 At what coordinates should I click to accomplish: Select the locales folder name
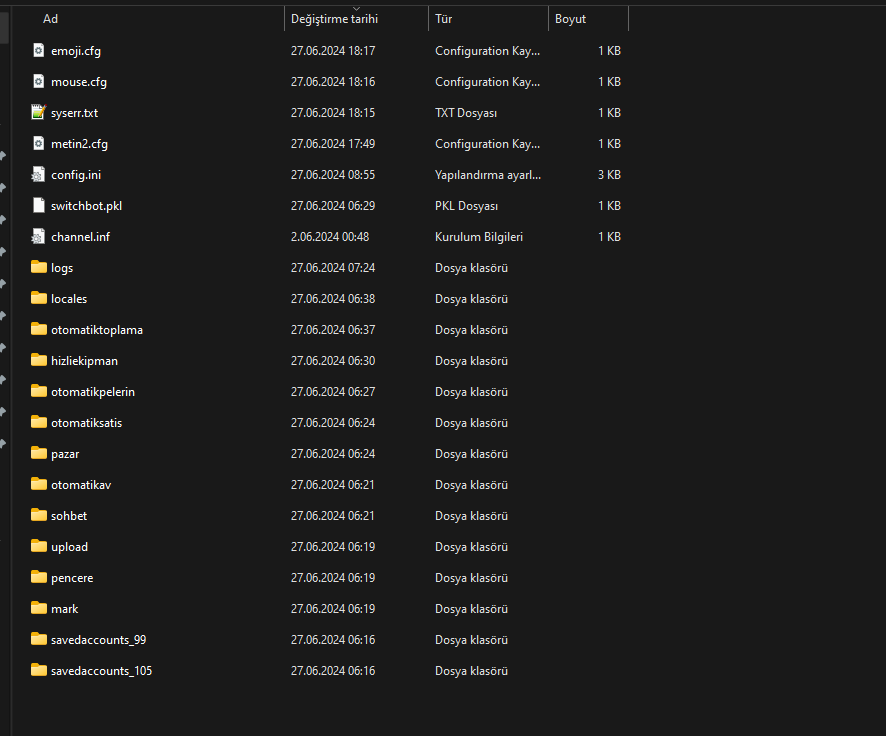tap(69, 299)
